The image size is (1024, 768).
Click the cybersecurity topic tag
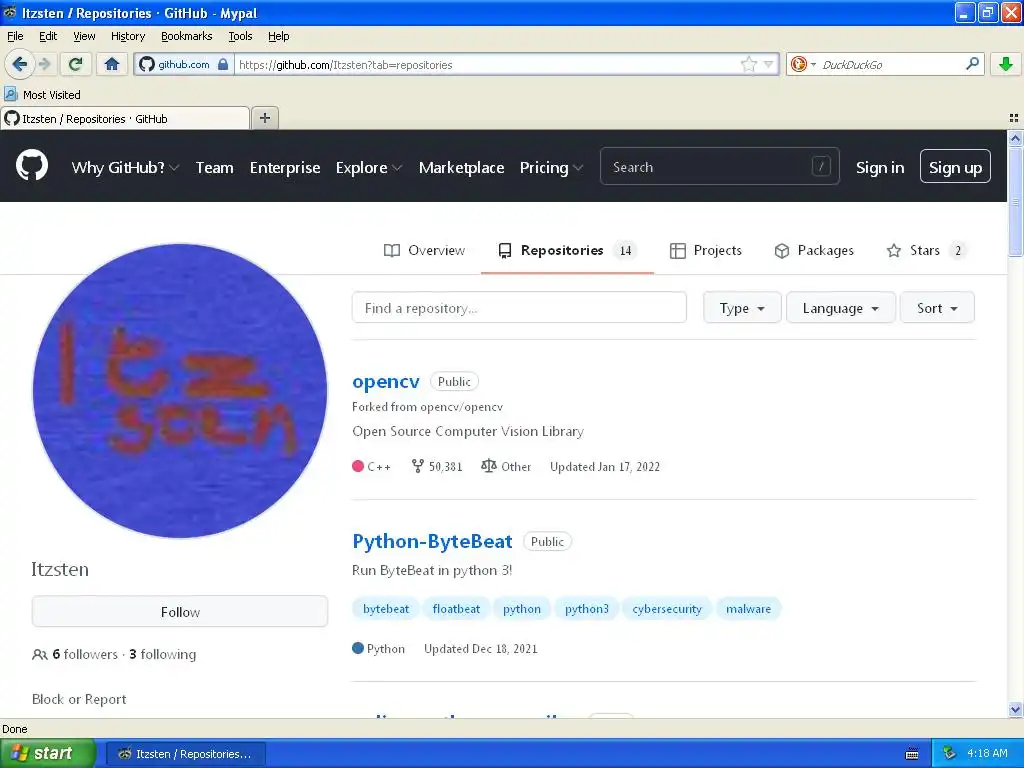point(667,609)
